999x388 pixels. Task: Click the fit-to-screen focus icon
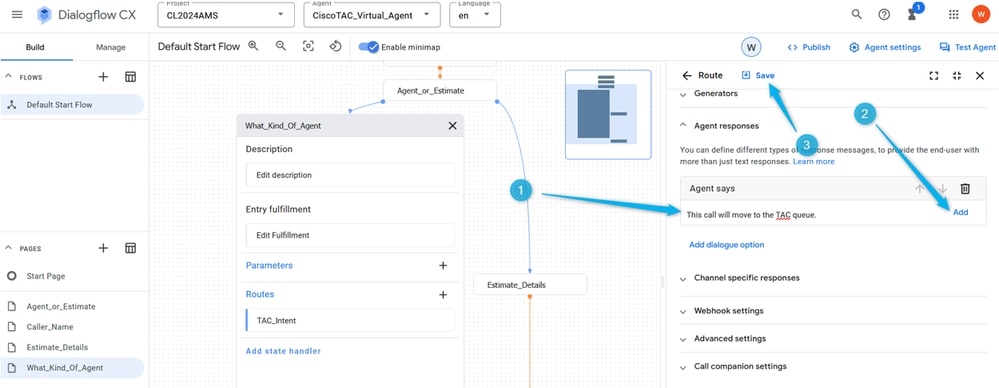pos(308,47)
